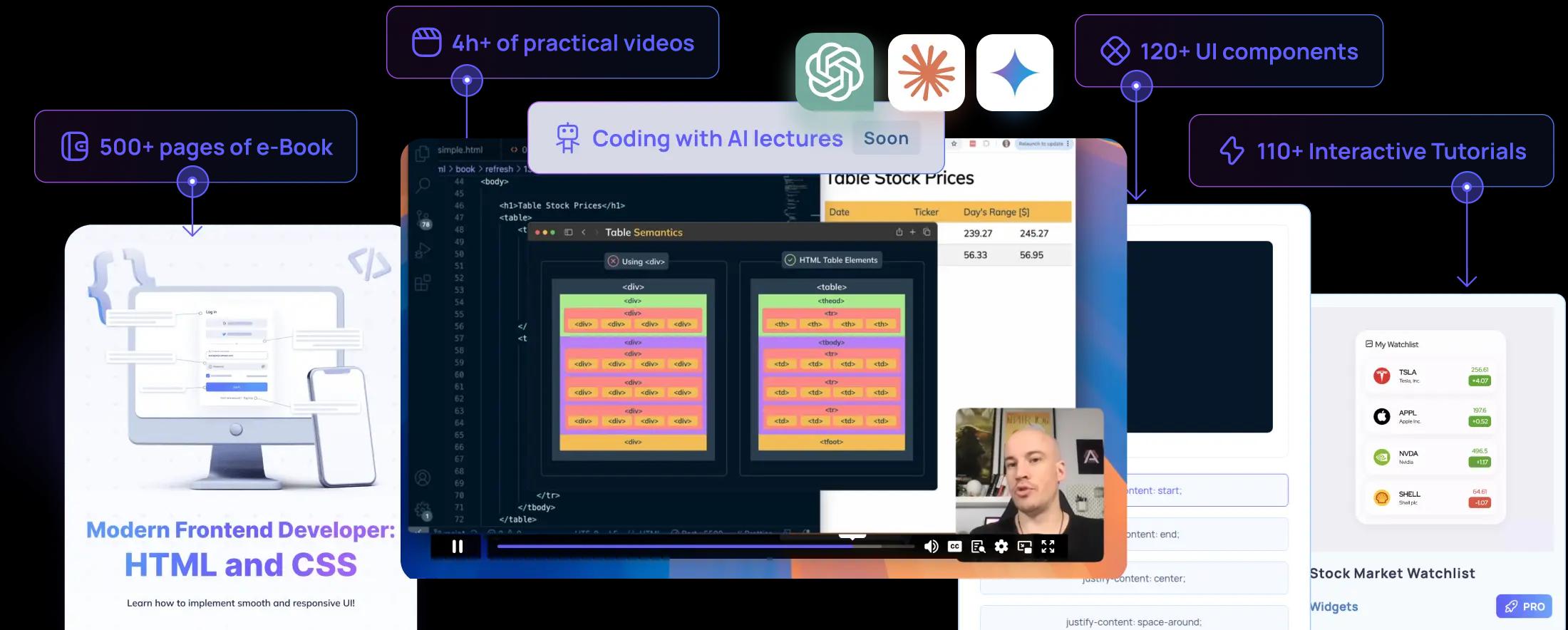1568x630 pixels.
Task: Select the TSLA row in My Watchlist
Action: (1430, 376)
